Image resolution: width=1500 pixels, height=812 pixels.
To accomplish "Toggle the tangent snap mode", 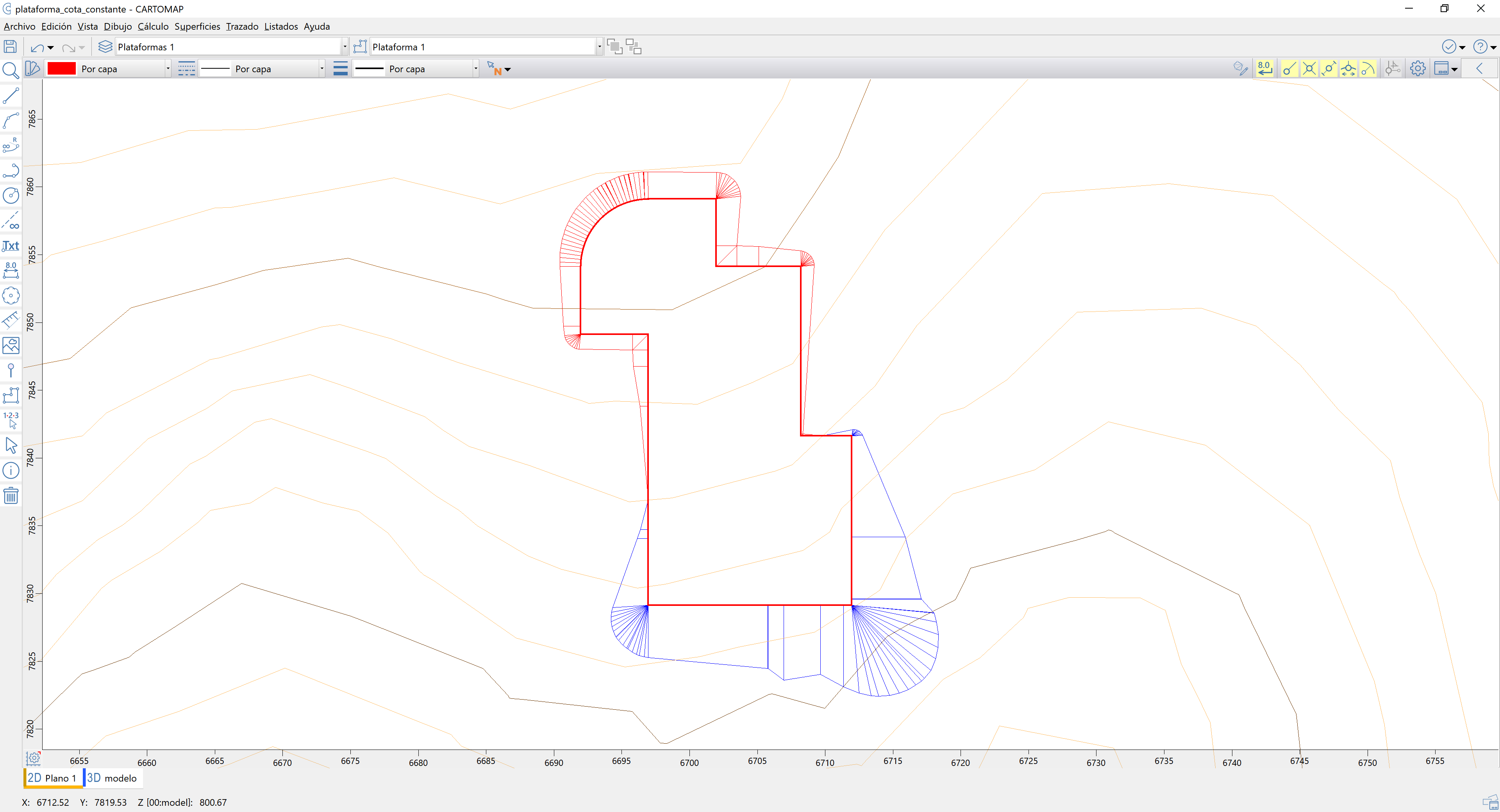I will point(1368,68).
